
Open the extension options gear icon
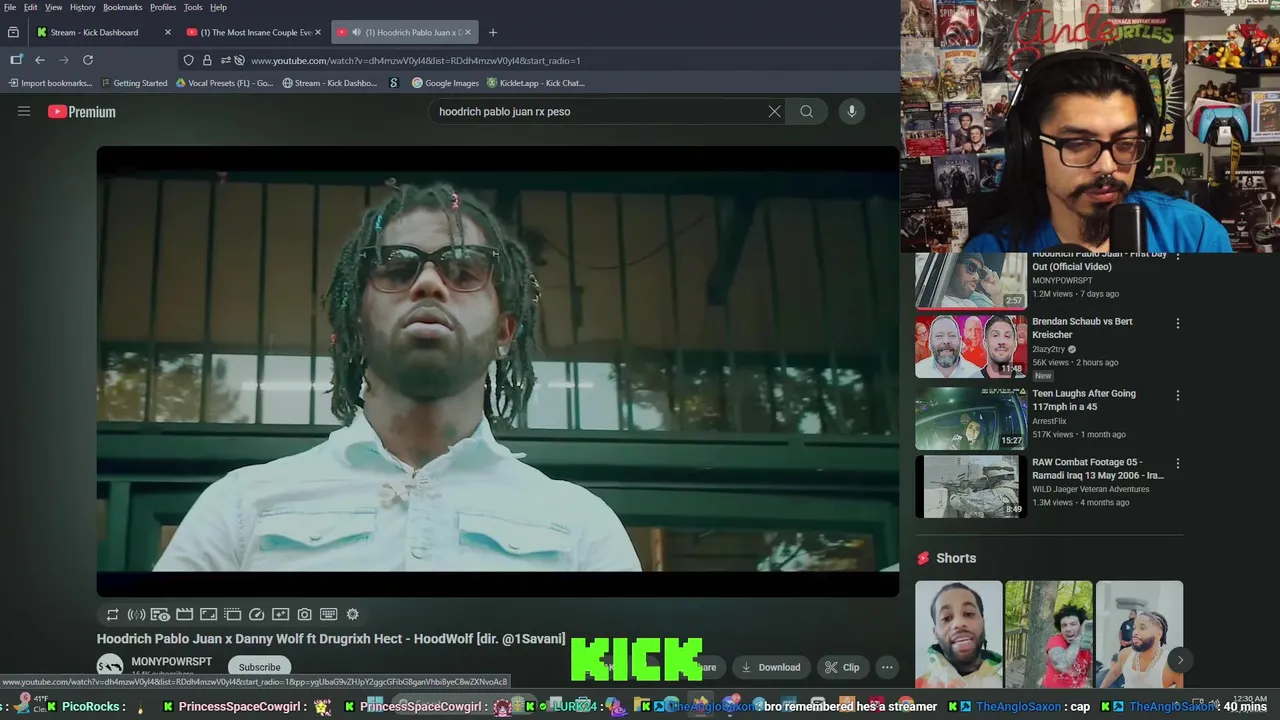pos(352,614)
